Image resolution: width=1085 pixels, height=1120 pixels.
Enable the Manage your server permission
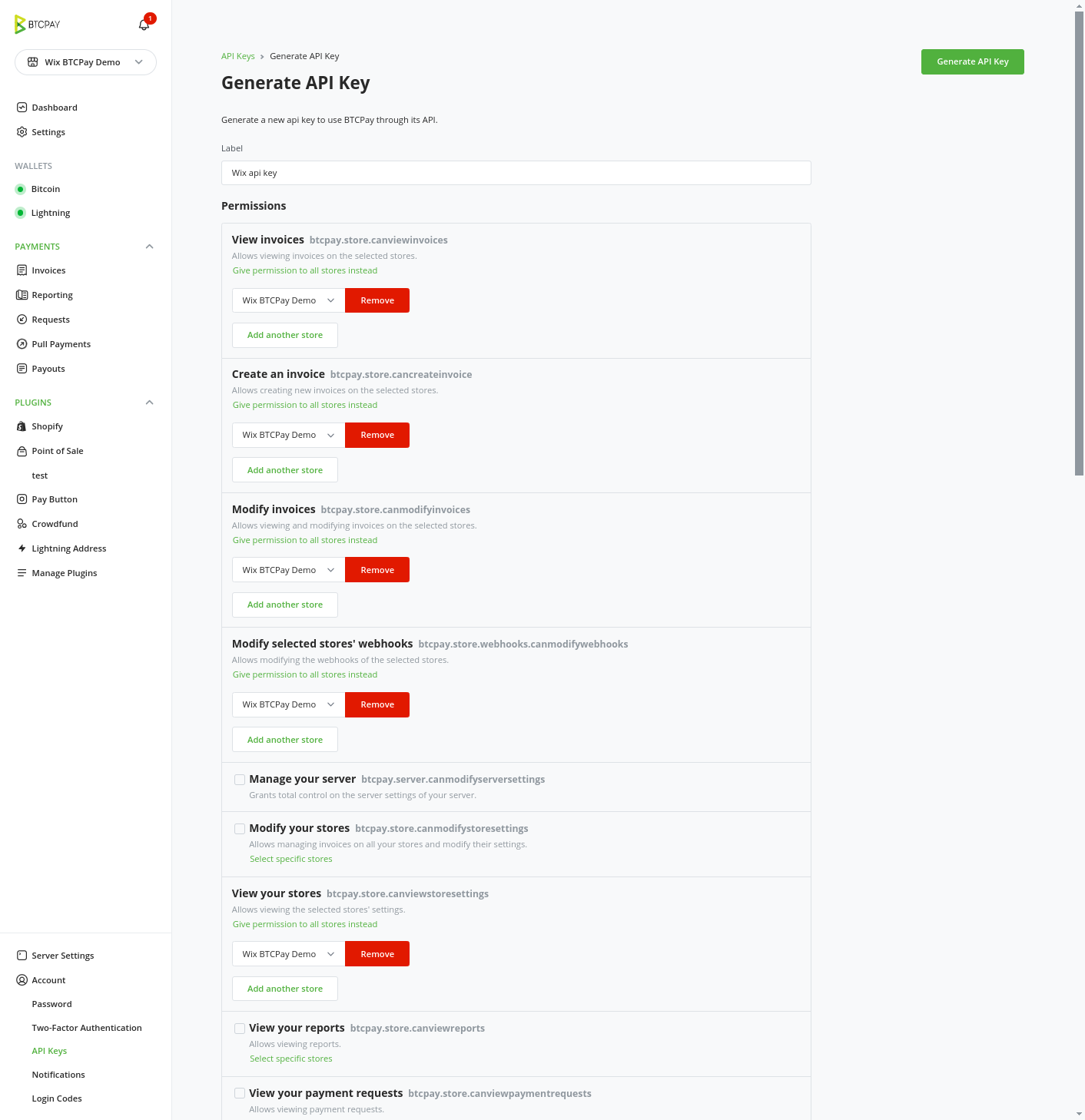pyautogui.click(x=239, y=779)
